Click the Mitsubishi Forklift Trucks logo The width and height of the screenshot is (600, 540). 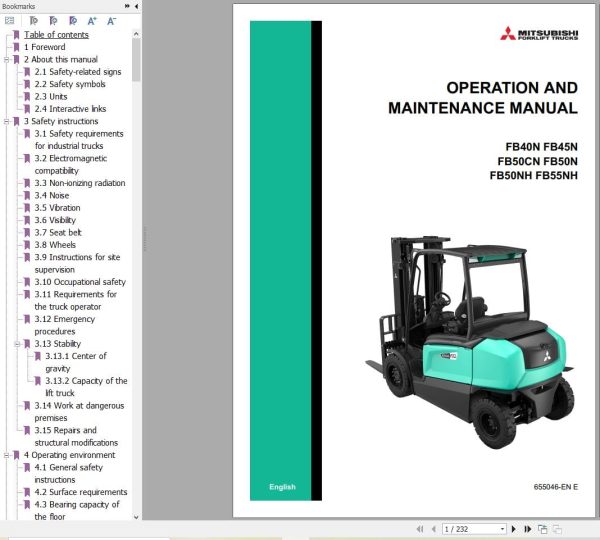point(539,33)
